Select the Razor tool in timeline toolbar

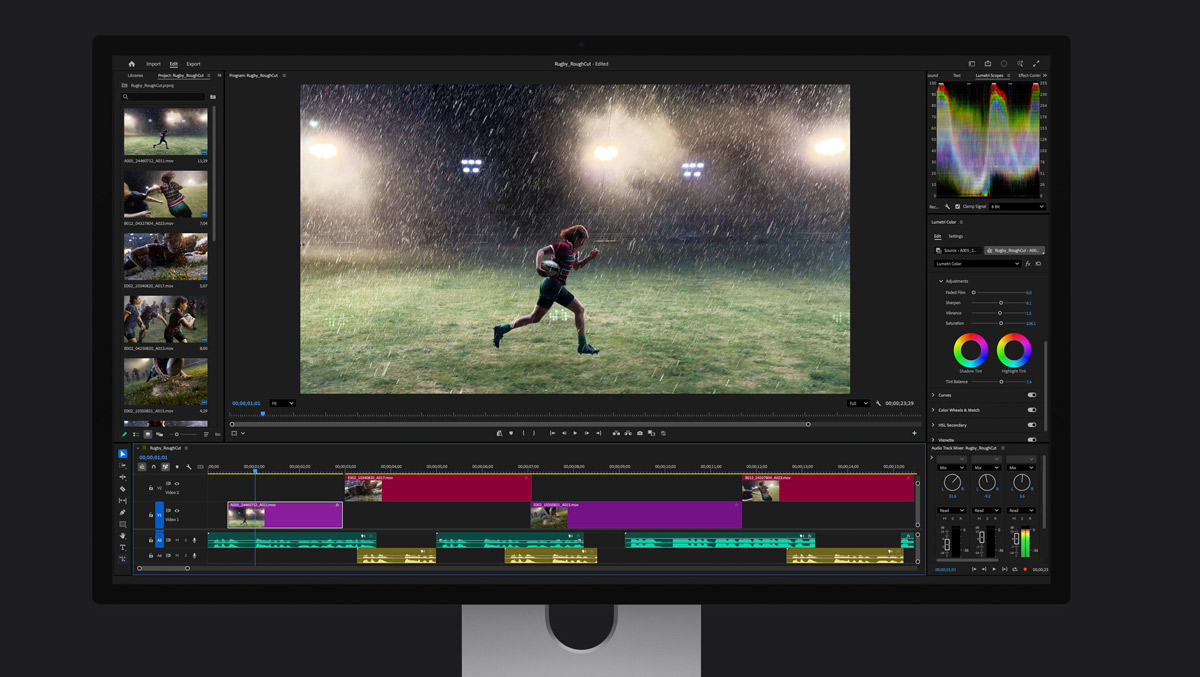(123, 489)
